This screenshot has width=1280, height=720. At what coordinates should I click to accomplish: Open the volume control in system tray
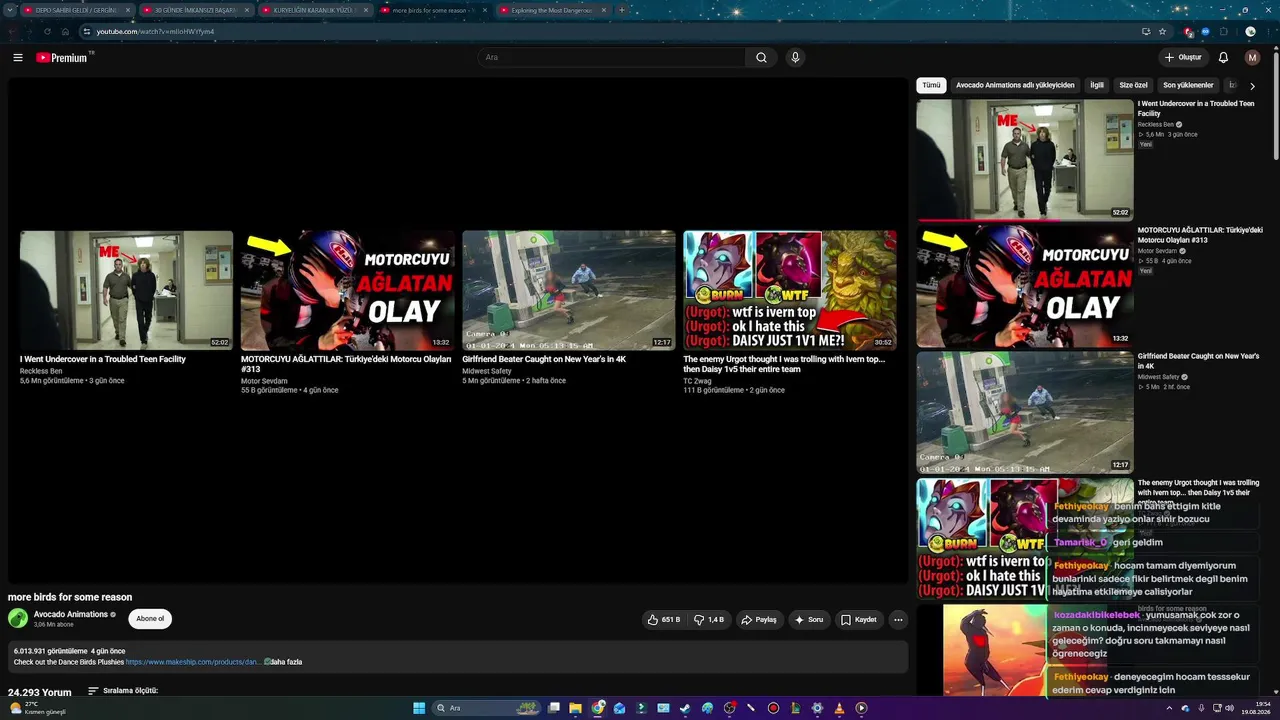pos(1230,708)
